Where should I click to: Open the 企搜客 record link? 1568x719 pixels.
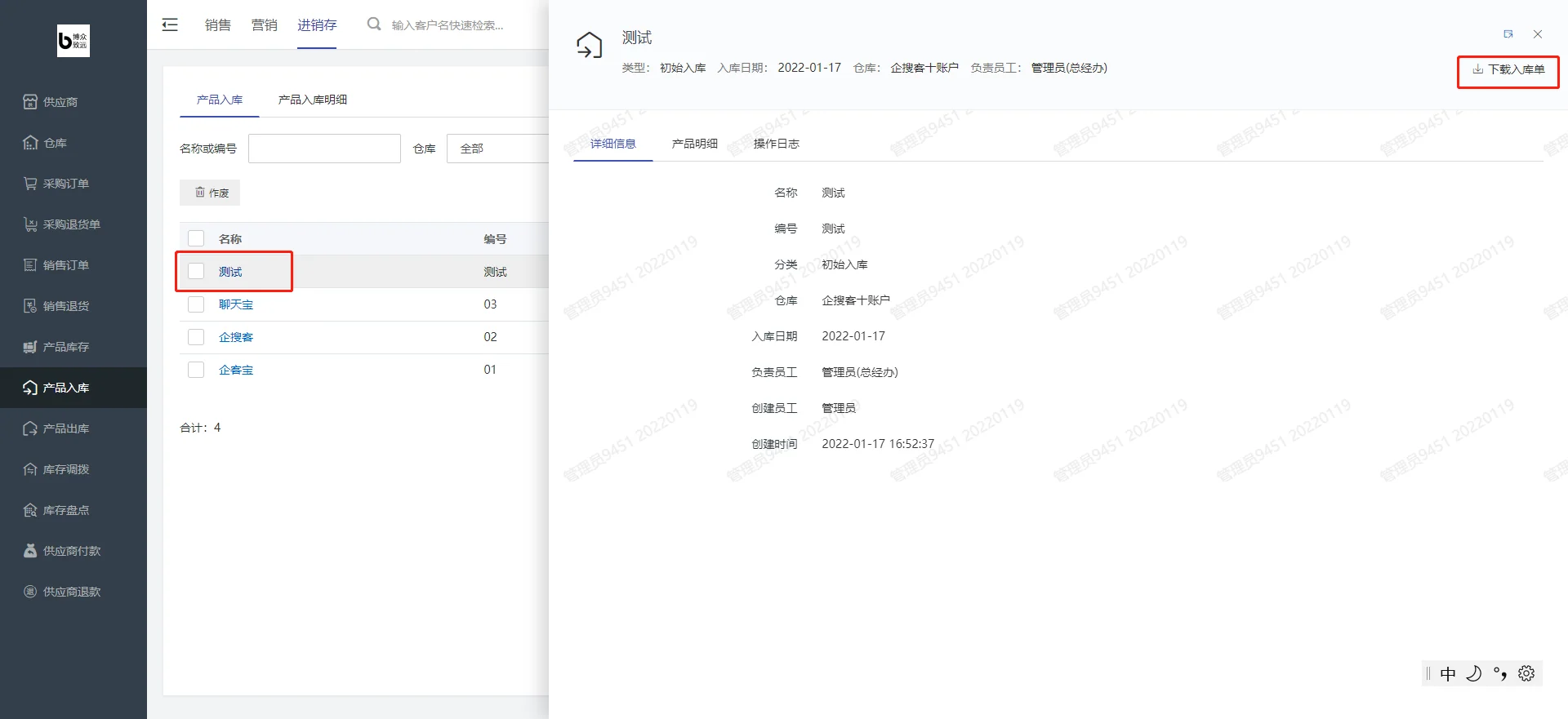(x=236, y=337)
